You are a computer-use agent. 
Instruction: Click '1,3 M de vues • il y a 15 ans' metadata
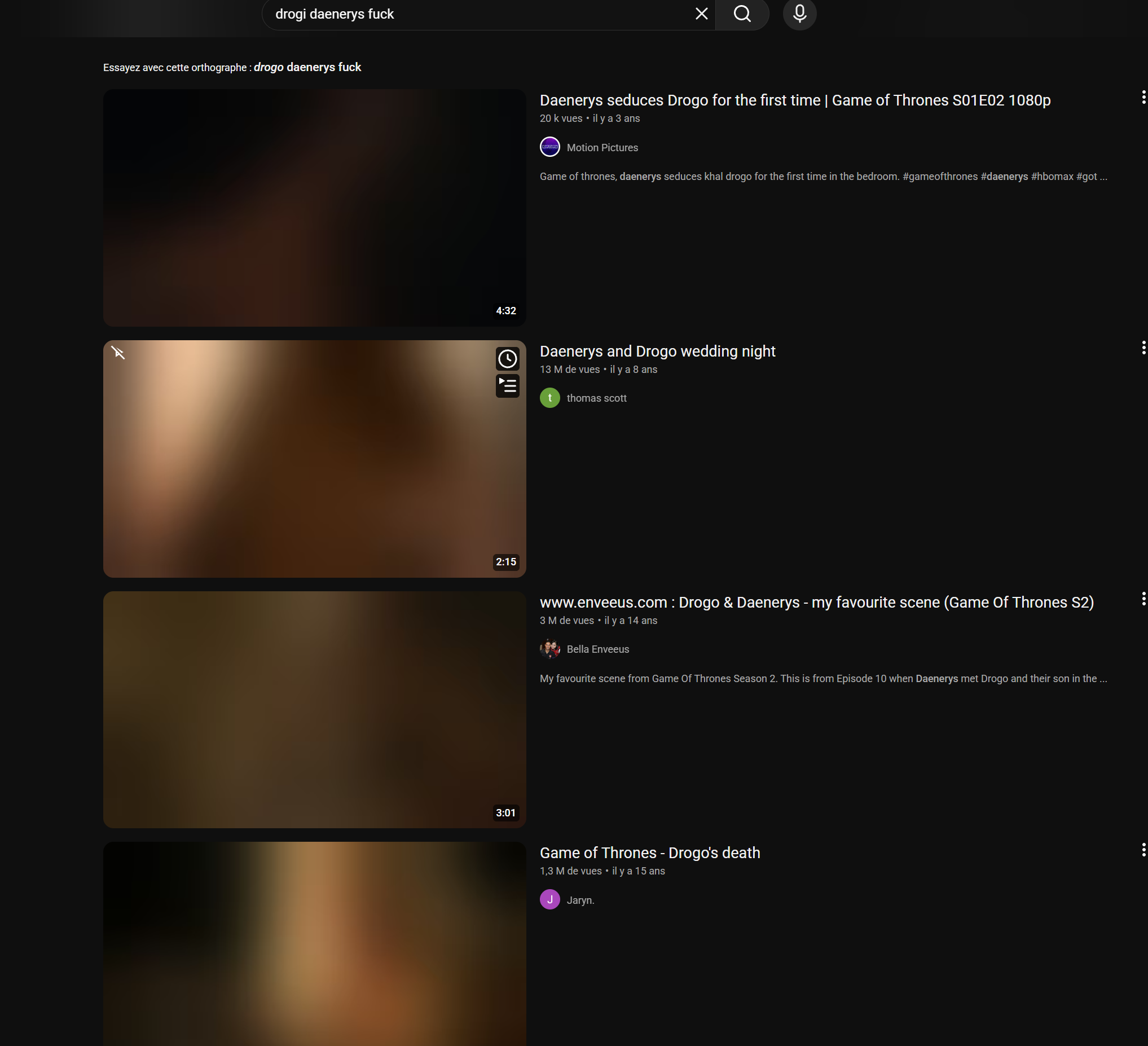coord(602,871)
